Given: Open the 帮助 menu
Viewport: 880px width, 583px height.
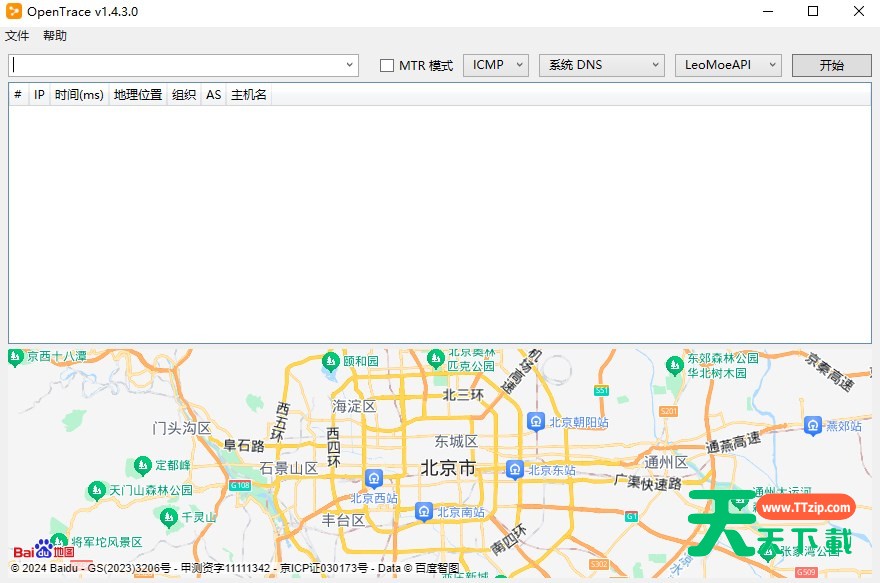Looking at the screenshot, I should click(55, 35).
